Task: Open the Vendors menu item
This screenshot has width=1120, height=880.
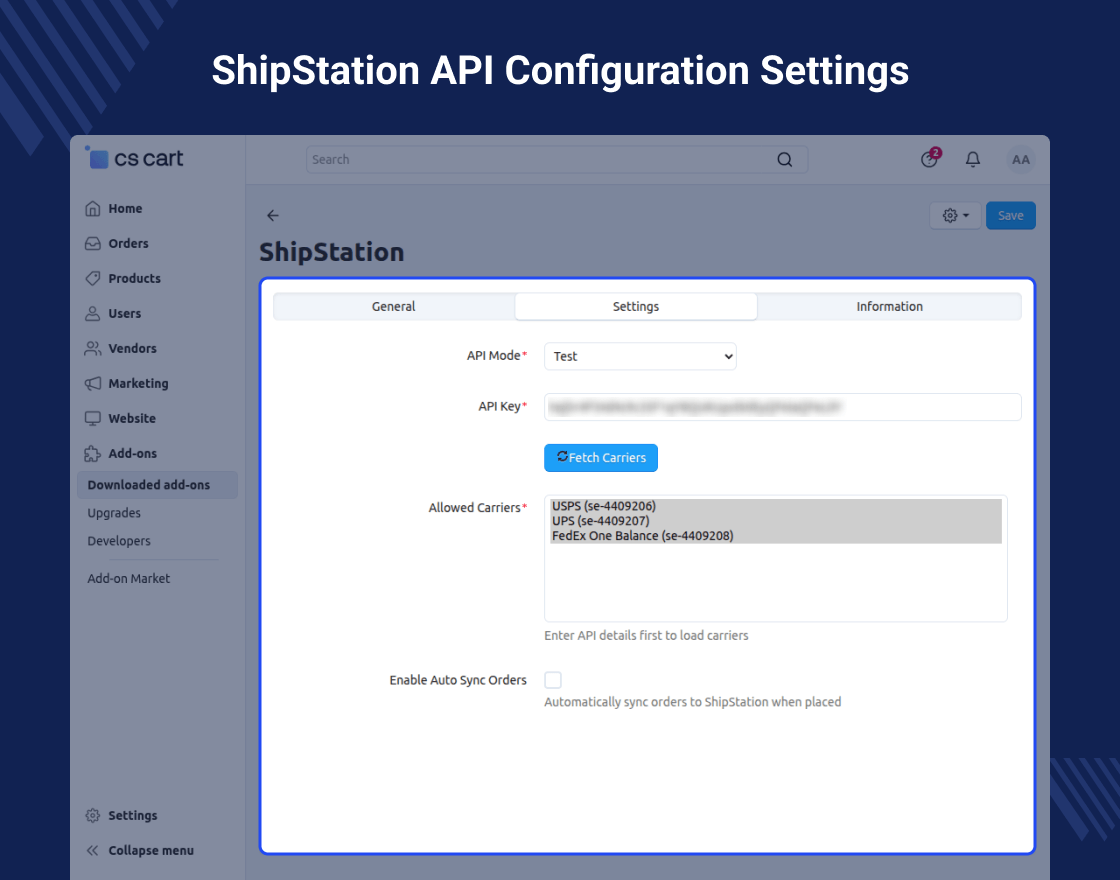Action: (132, 349)
